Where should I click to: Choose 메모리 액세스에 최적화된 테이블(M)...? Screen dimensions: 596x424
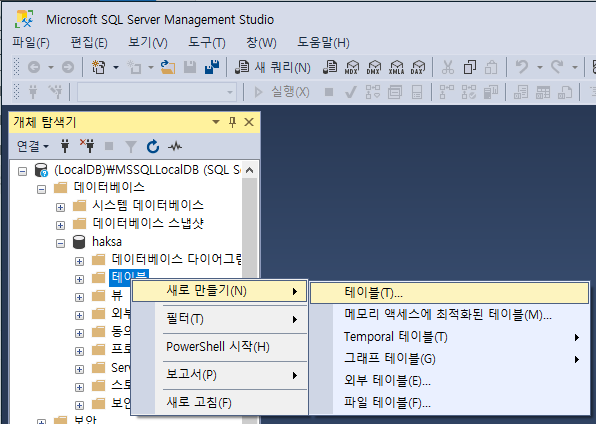tap(450, 314)
